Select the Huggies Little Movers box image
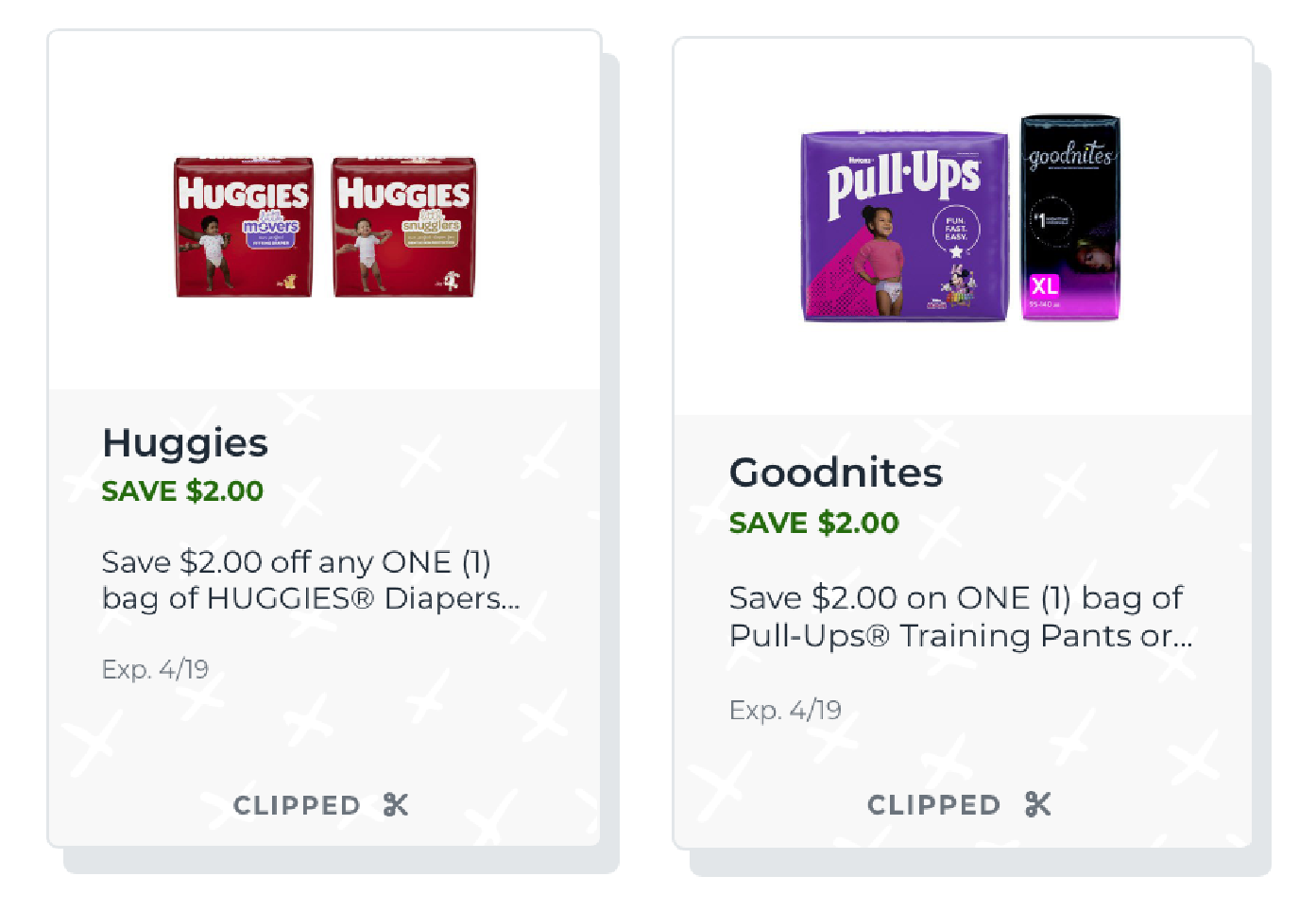This screenshot has height=911, width=1316. click(244, 228)
